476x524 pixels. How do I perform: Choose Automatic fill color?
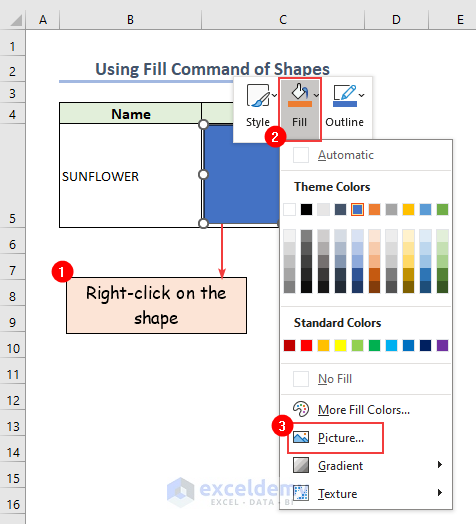coord(366,155)
